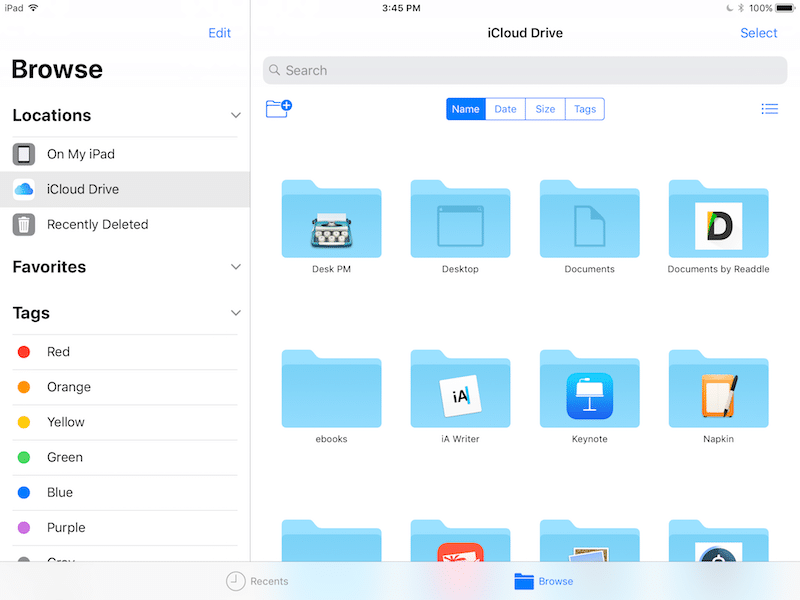Sort files by Date
This screenshot has width=800, height=600.
506,109
